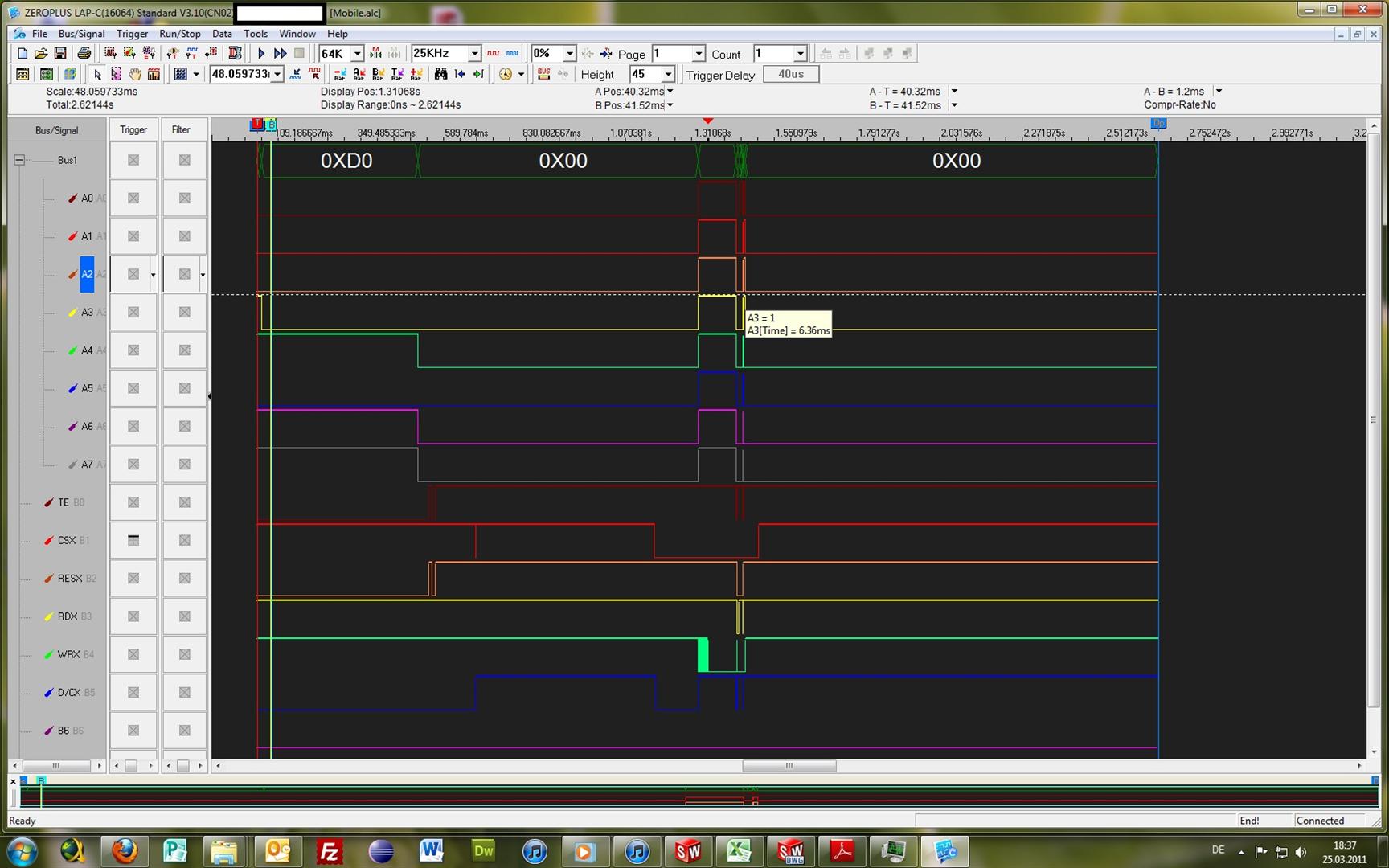Open the Trigger menu
The height and width of the screenshot is (868, 1389).
[132, 34]
